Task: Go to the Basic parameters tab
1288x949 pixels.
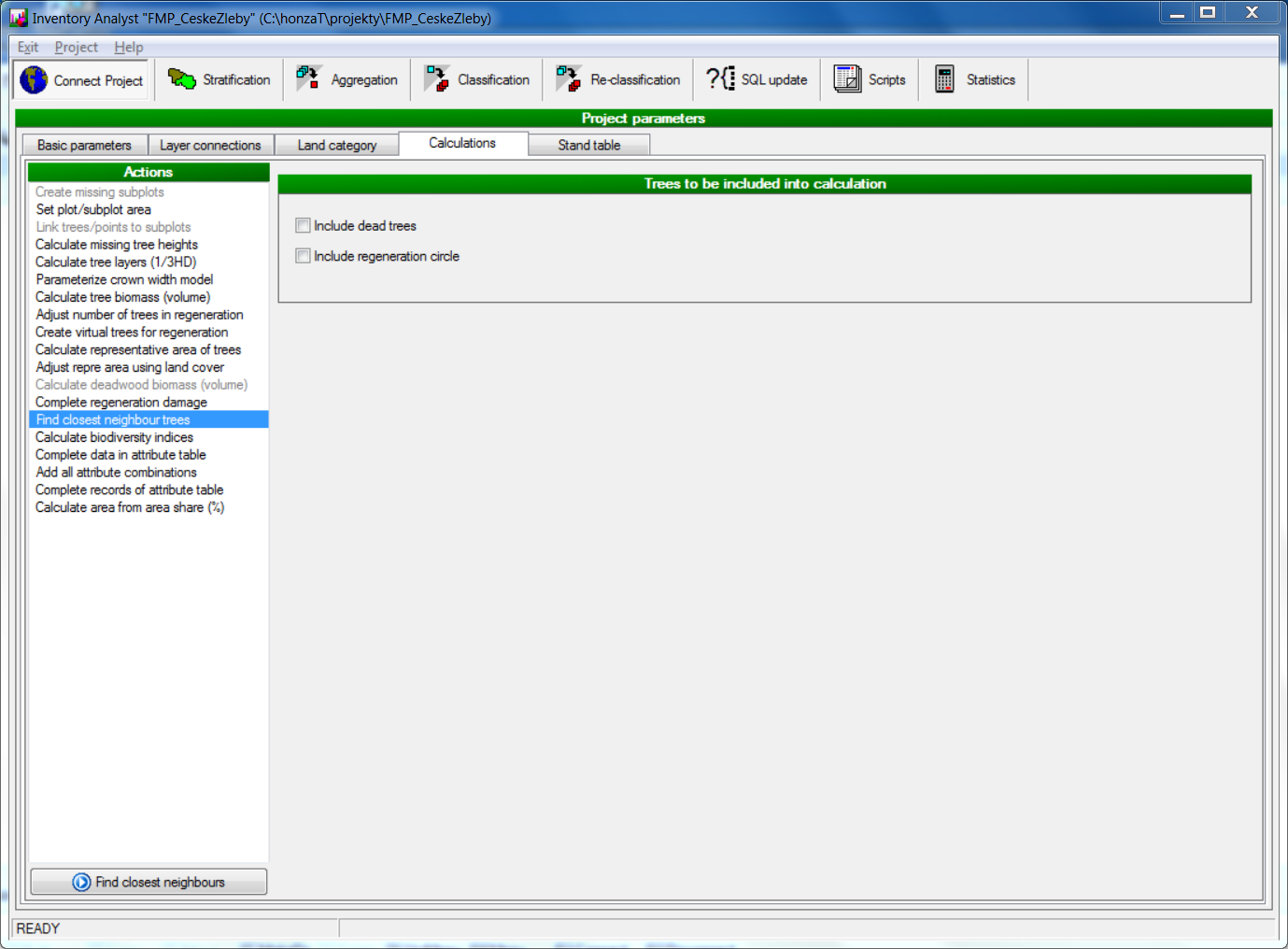Action: (x=84, y=145)
